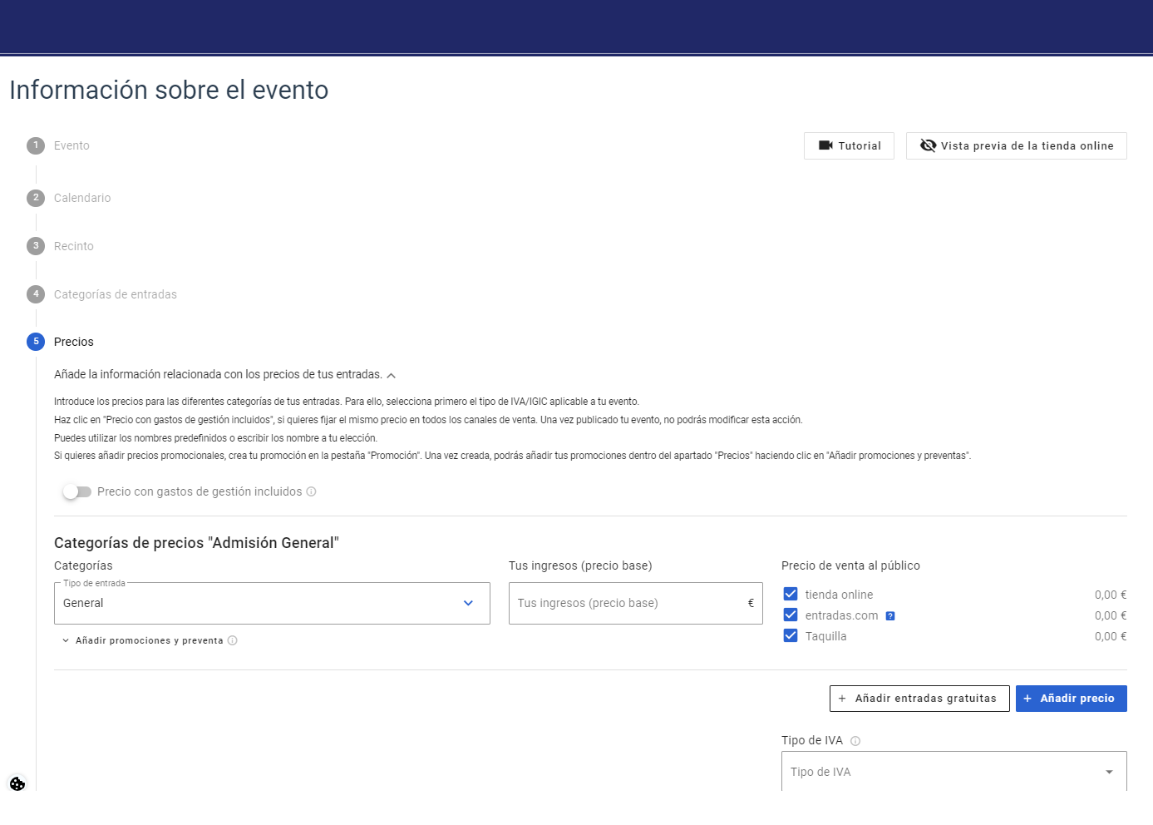Uncheck the Taquilla checkbox
The image size is (1153, 825).
[x=791, y=636]
